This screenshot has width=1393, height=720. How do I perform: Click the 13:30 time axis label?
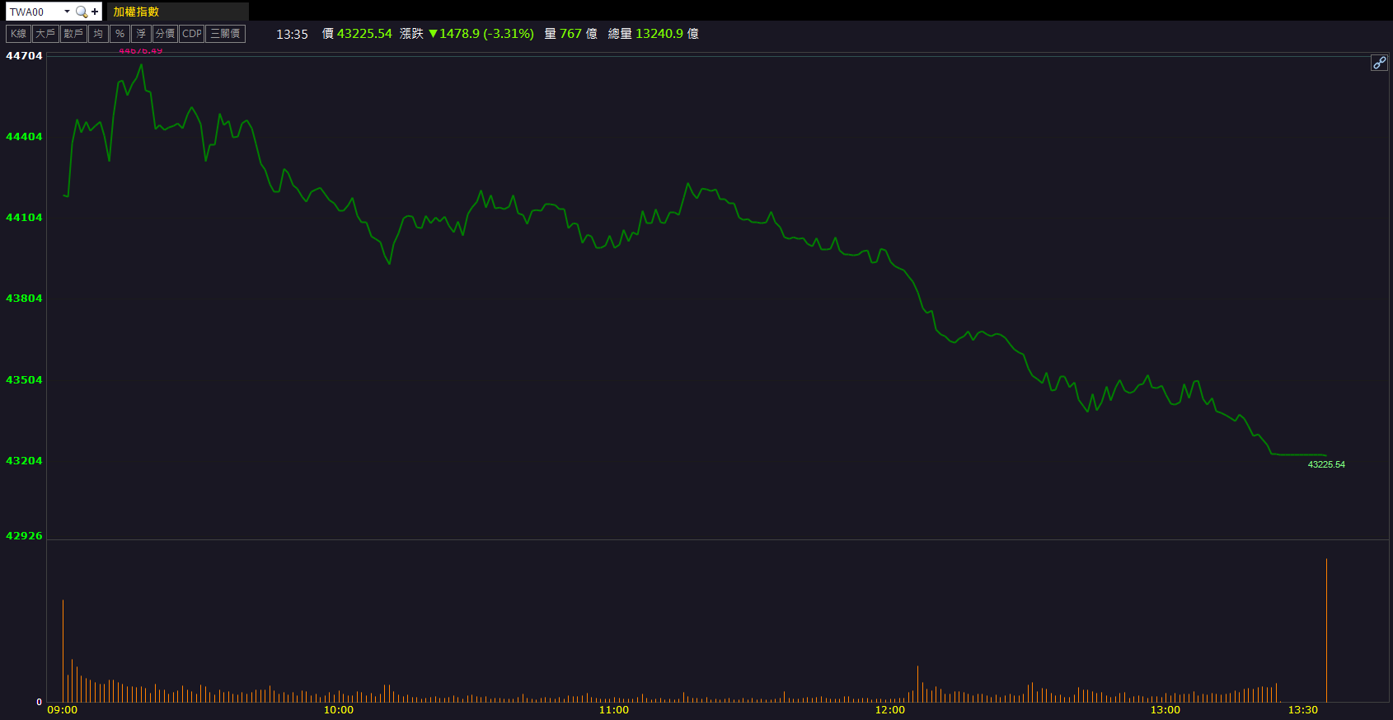pyautogui.click(x=1303, y=710)
